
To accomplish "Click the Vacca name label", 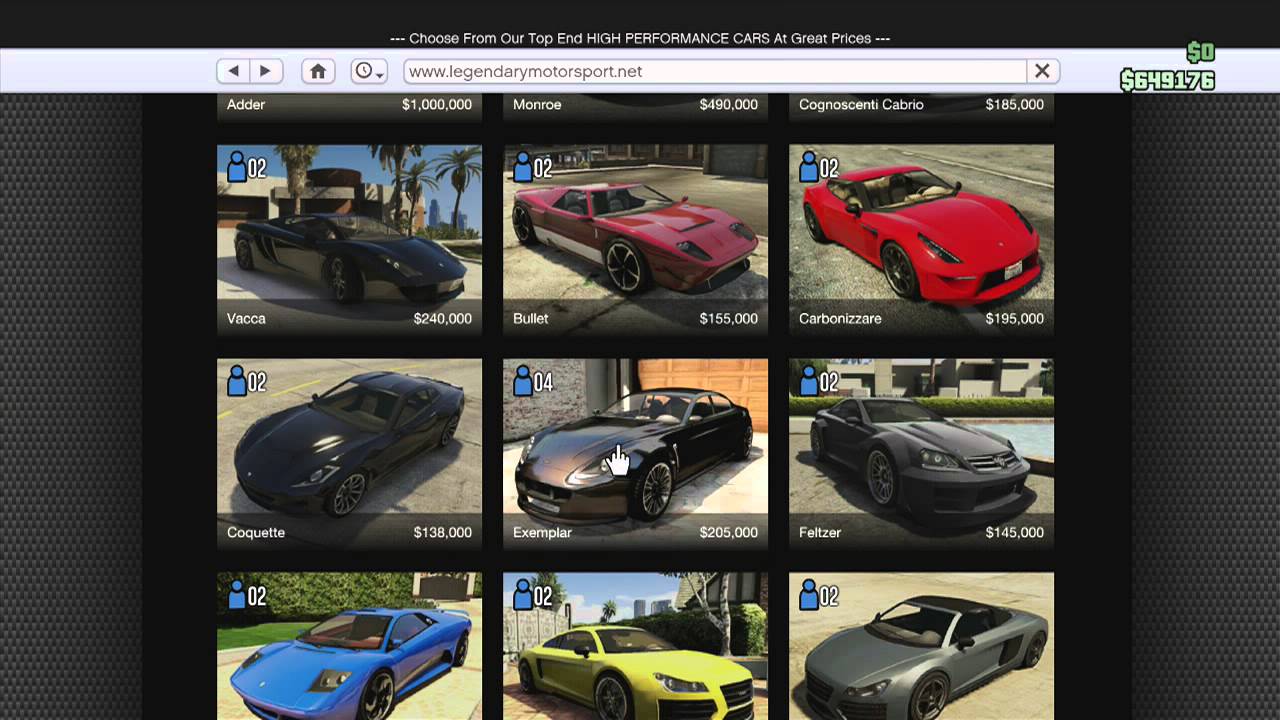I will click(x=246, y=318).
